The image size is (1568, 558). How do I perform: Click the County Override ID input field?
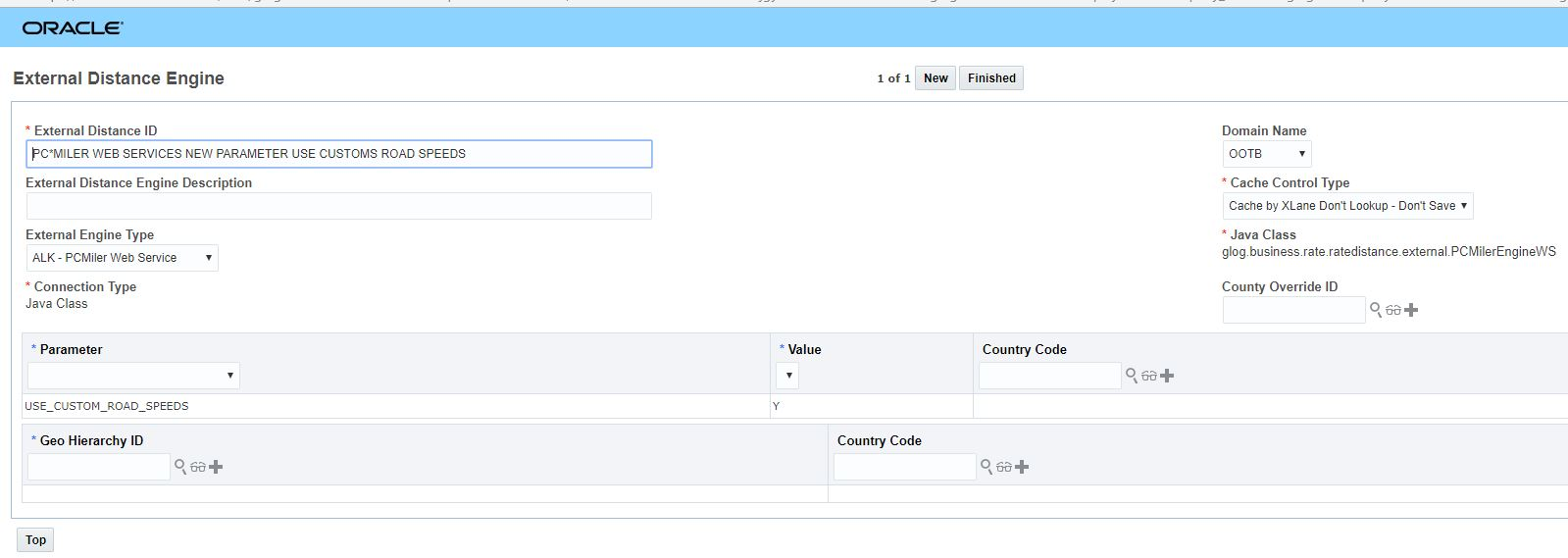[1293, 310]
